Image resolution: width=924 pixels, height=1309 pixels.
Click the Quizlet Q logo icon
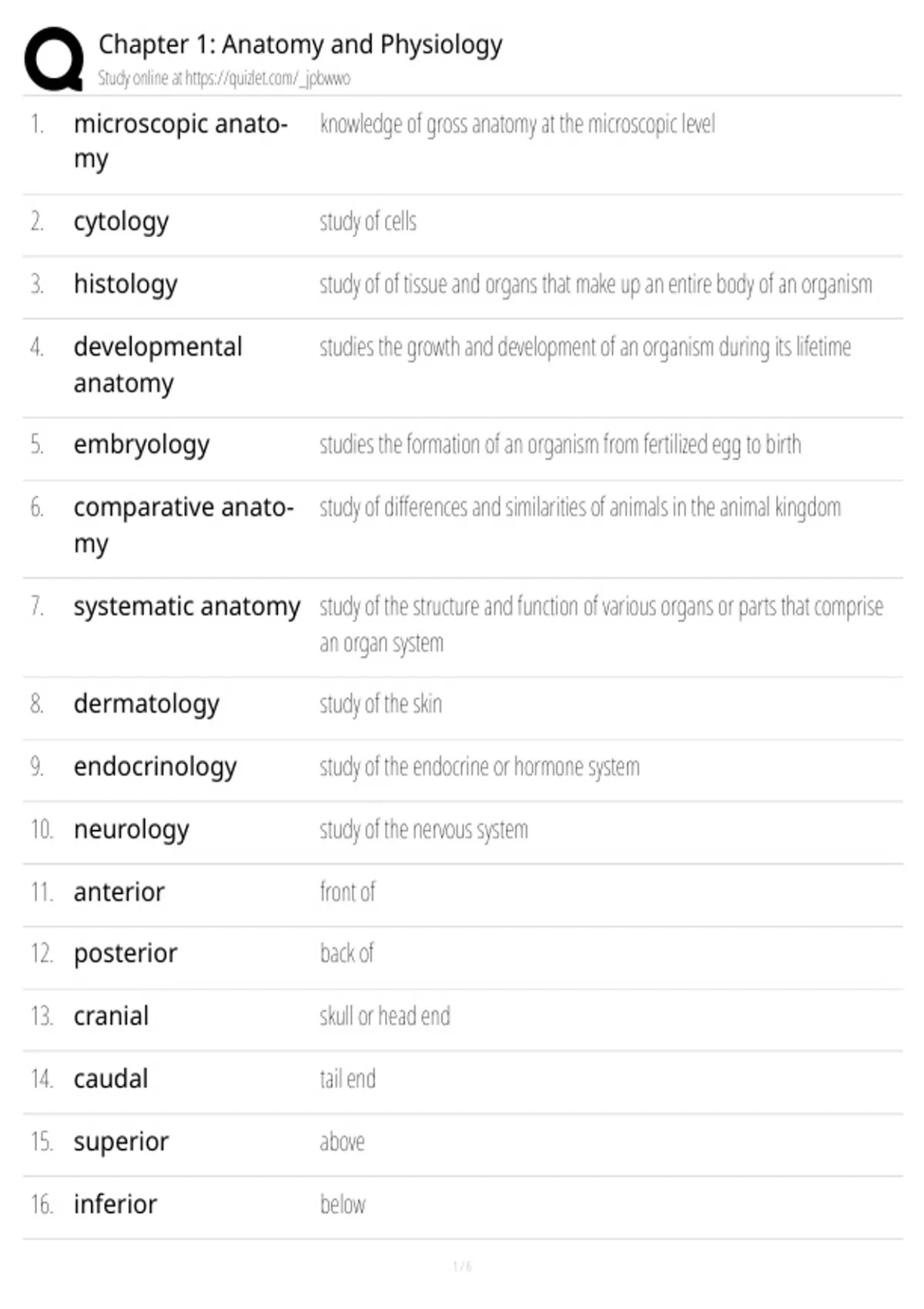click(x=54, y=59)
